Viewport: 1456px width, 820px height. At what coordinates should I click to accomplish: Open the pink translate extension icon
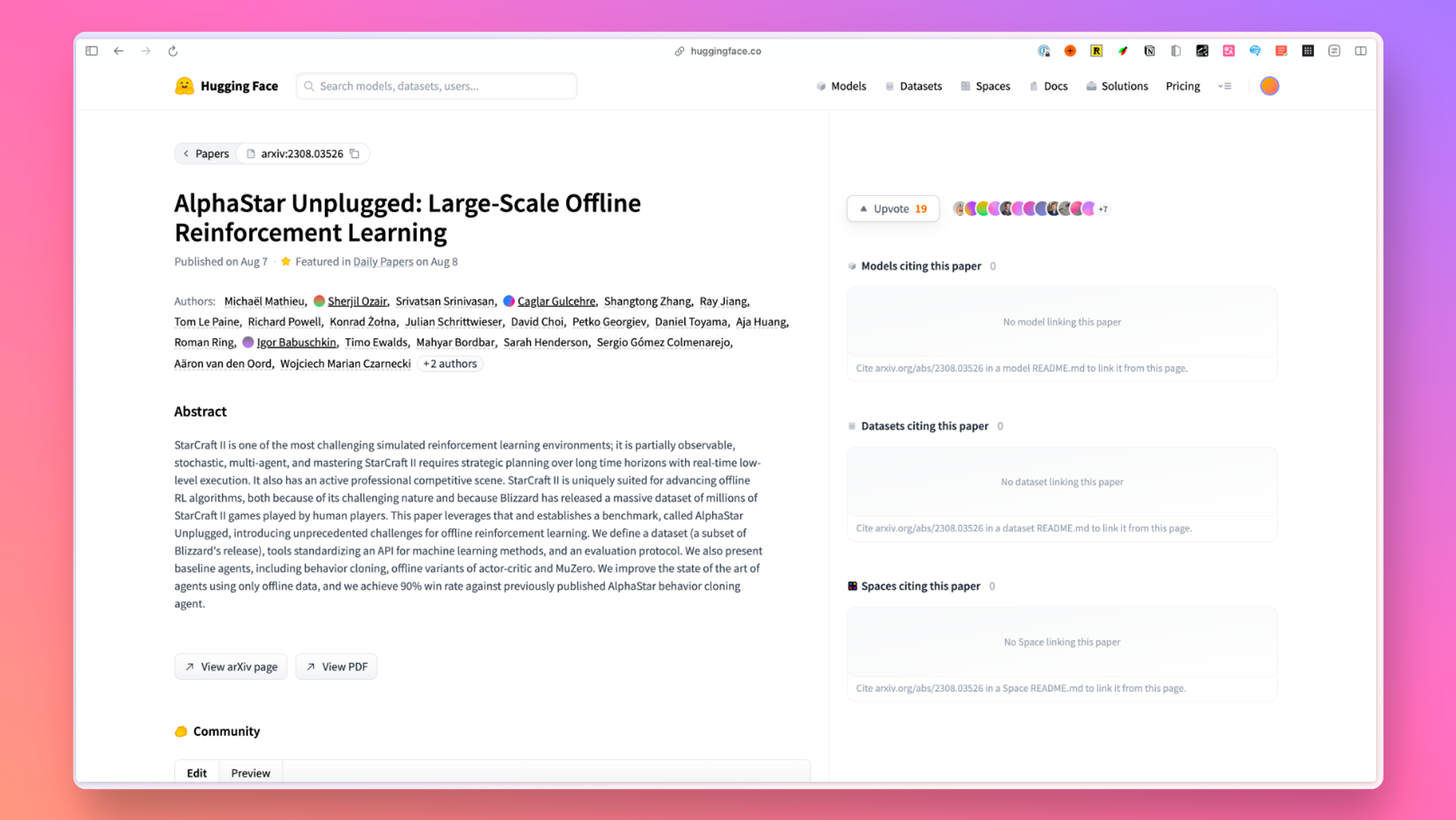[x=1229, y=51]
